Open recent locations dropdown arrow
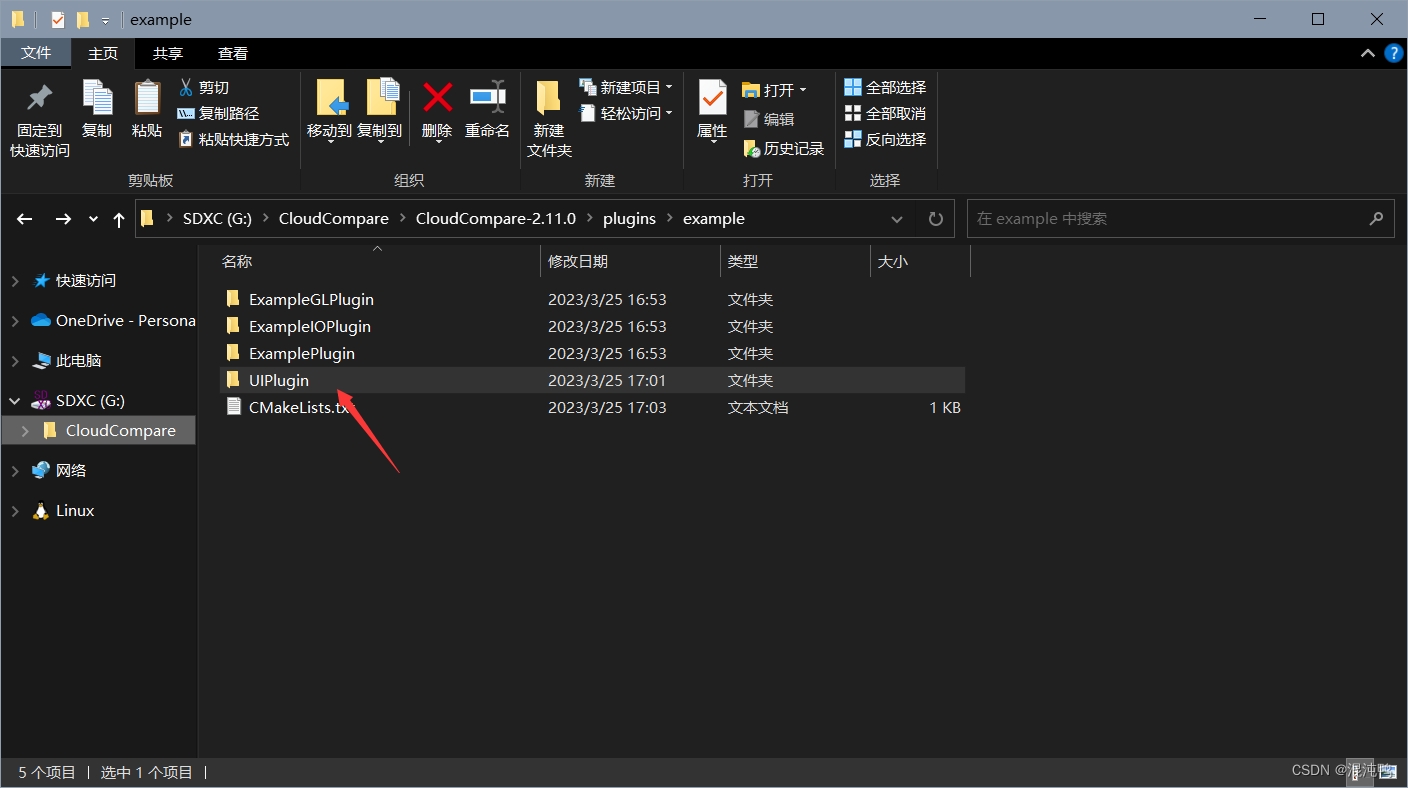 (x=93, y=219)
